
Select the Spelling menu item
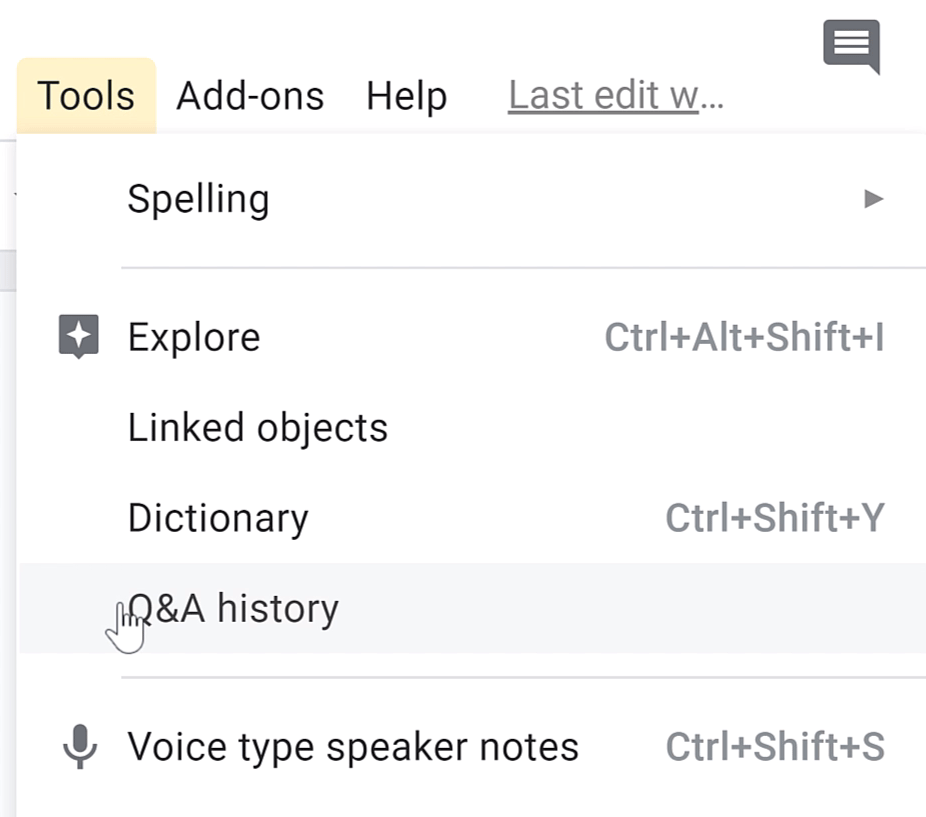471,199
